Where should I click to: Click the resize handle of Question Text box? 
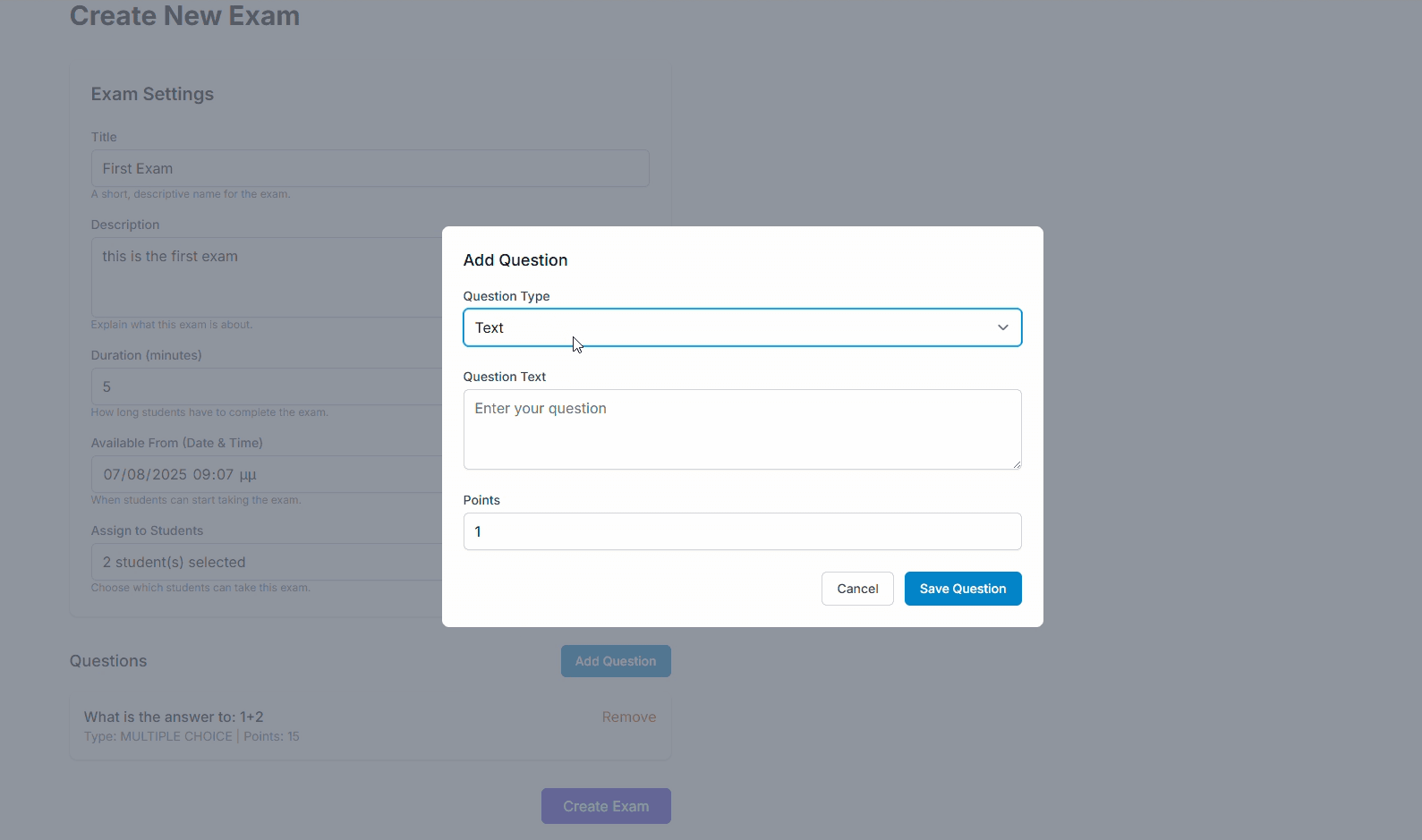(x=1016, y=463)
